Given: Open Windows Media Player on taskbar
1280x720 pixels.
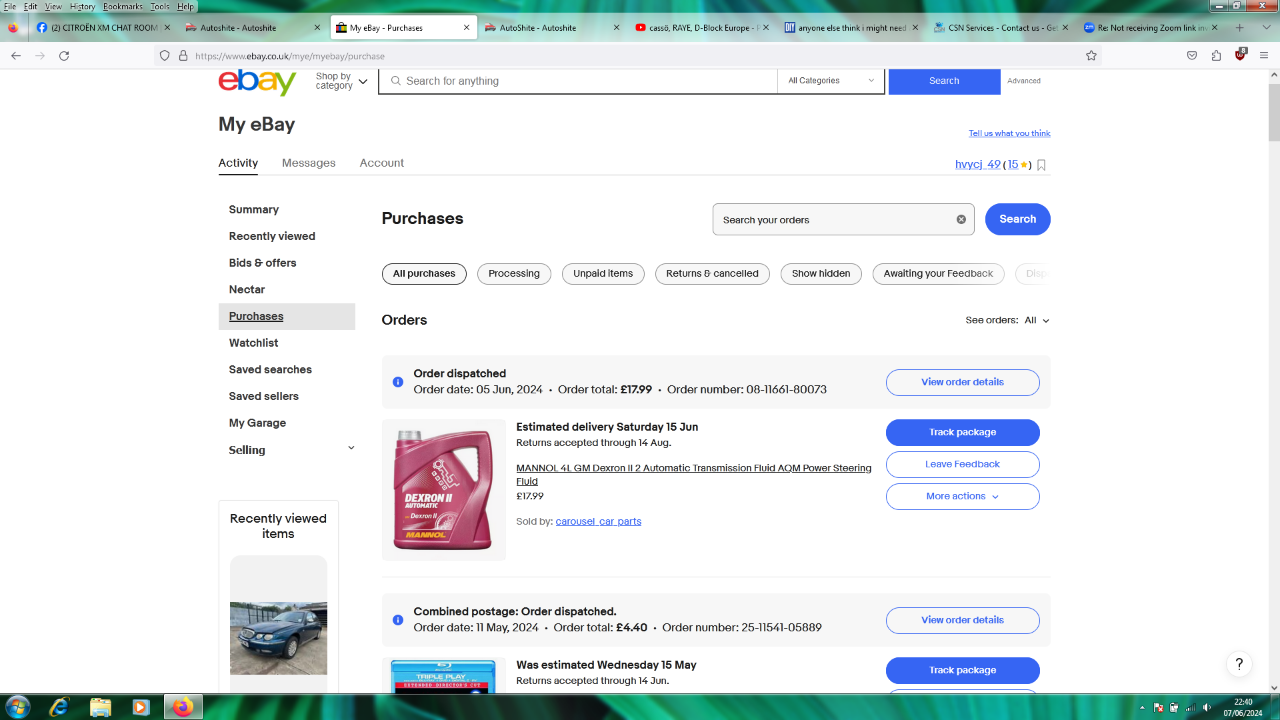Looking at the screenshot, I should click(141, 707).
